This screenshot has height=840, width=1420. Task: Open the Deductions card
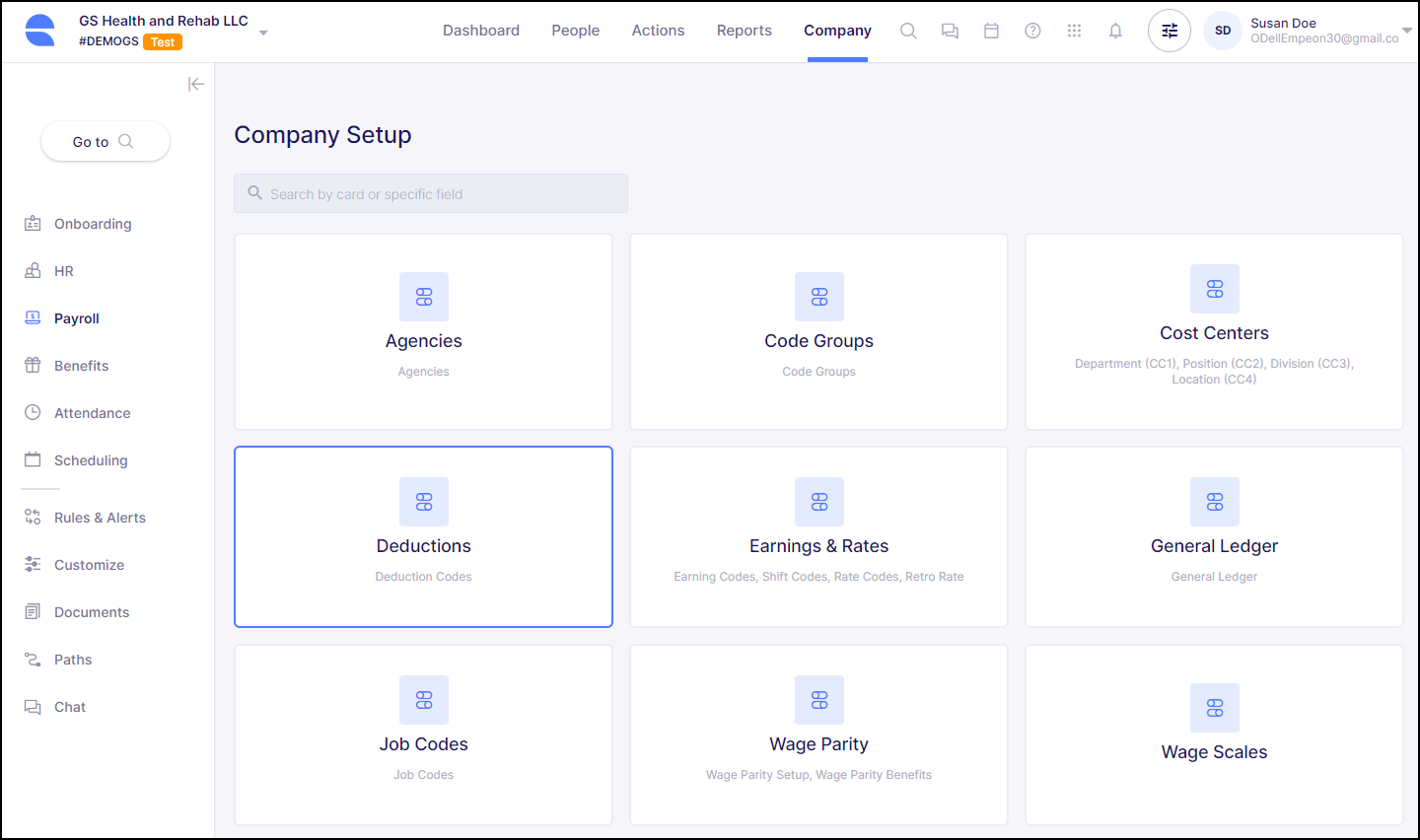[x=423, y=536]
